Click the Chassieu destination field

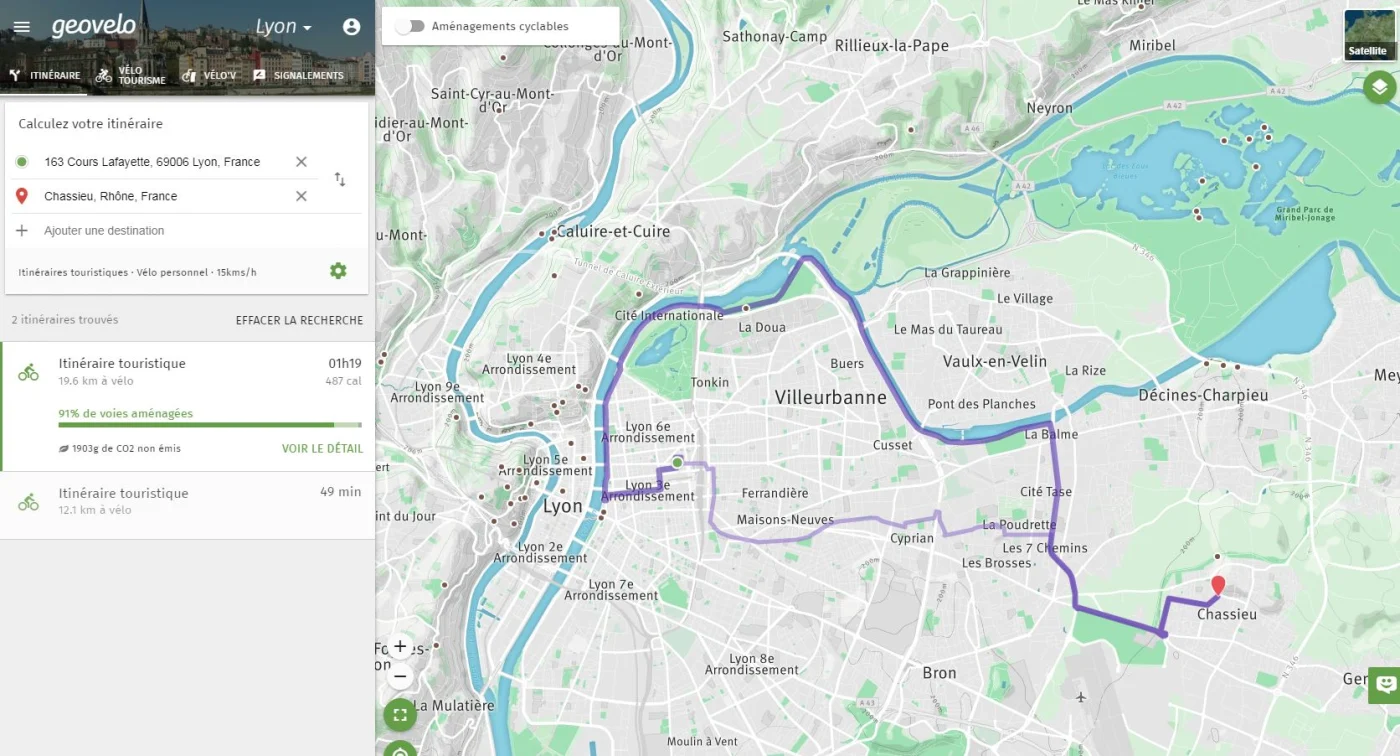click(165, 196)
